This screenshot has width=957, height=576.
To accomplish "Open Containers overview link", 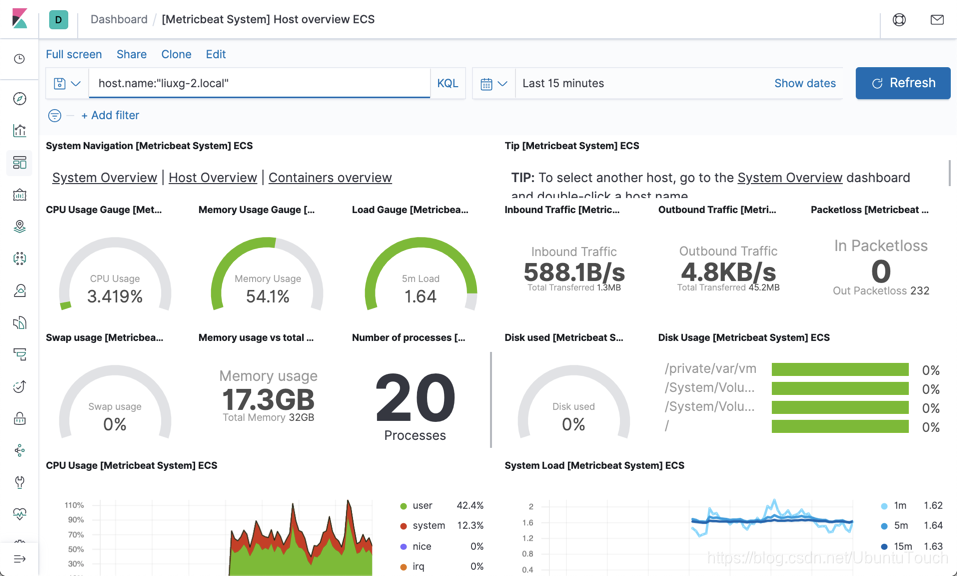I will (330, 178).
